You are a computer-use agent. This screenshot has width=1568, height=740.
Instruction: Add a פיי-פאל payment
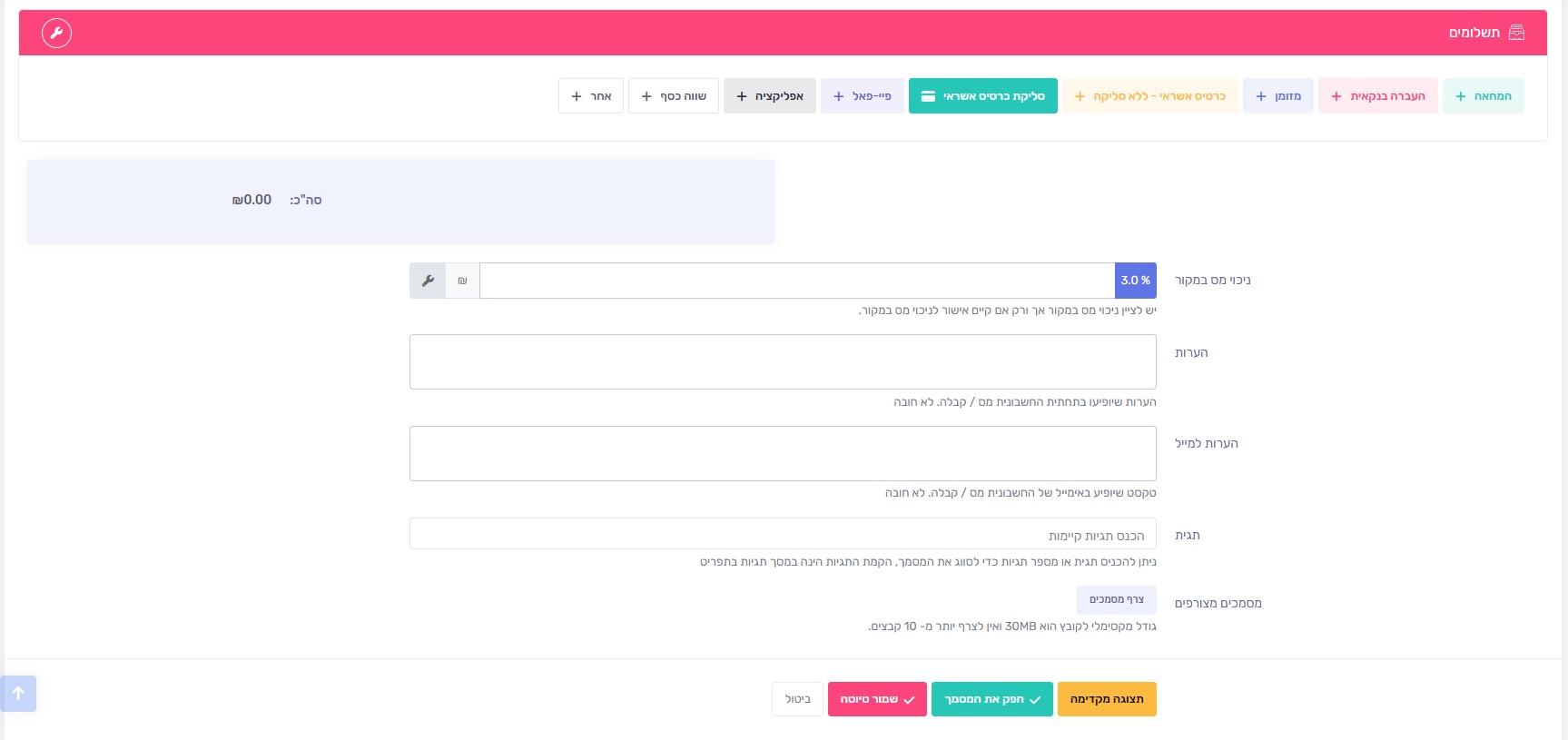click(x=862, y=96)
